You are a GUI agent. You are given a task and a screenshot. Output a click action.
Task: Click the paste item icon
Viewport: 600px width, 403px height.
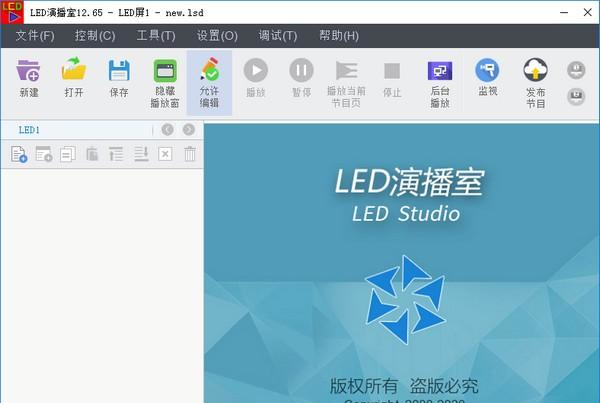pyautogui.click(x=92, y=154)
